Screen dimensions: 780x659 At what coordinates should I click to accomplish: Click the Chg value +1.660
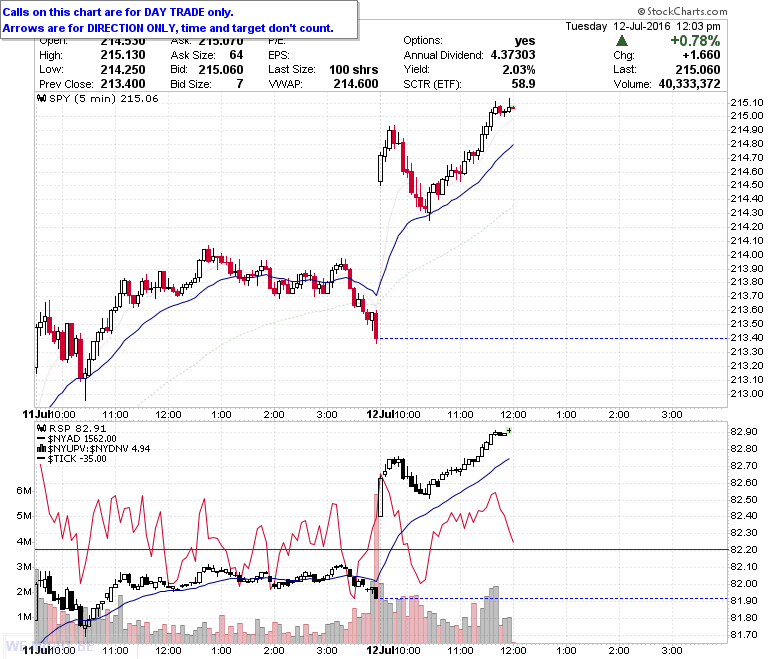click(701, 55)
